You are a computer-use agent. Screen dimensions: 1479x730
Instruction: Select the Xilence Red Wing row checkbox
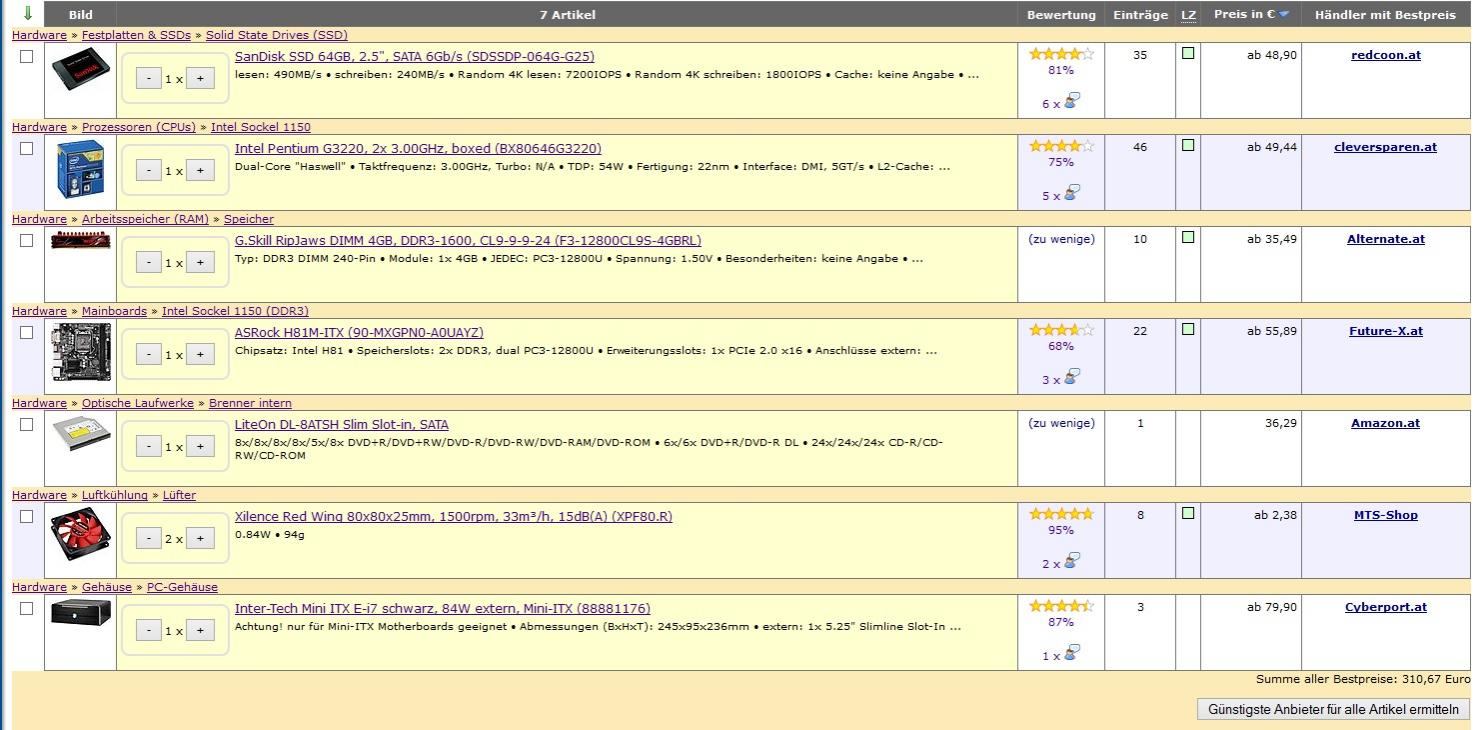tap(27, 516)
